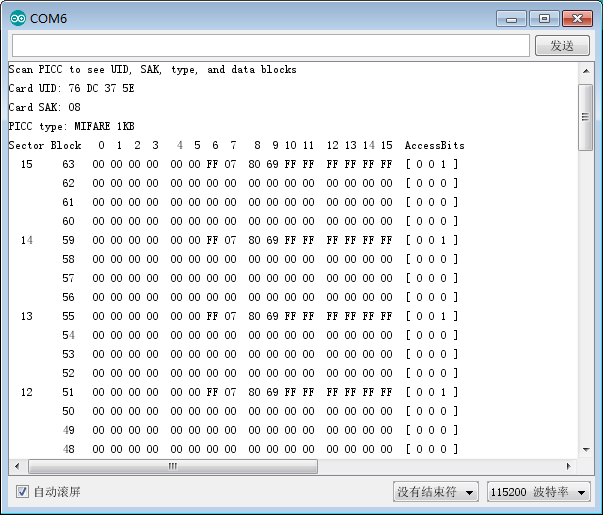Minimize the COM6 window
The width and height of the screenshot is (603, 515).
[511, 18]
